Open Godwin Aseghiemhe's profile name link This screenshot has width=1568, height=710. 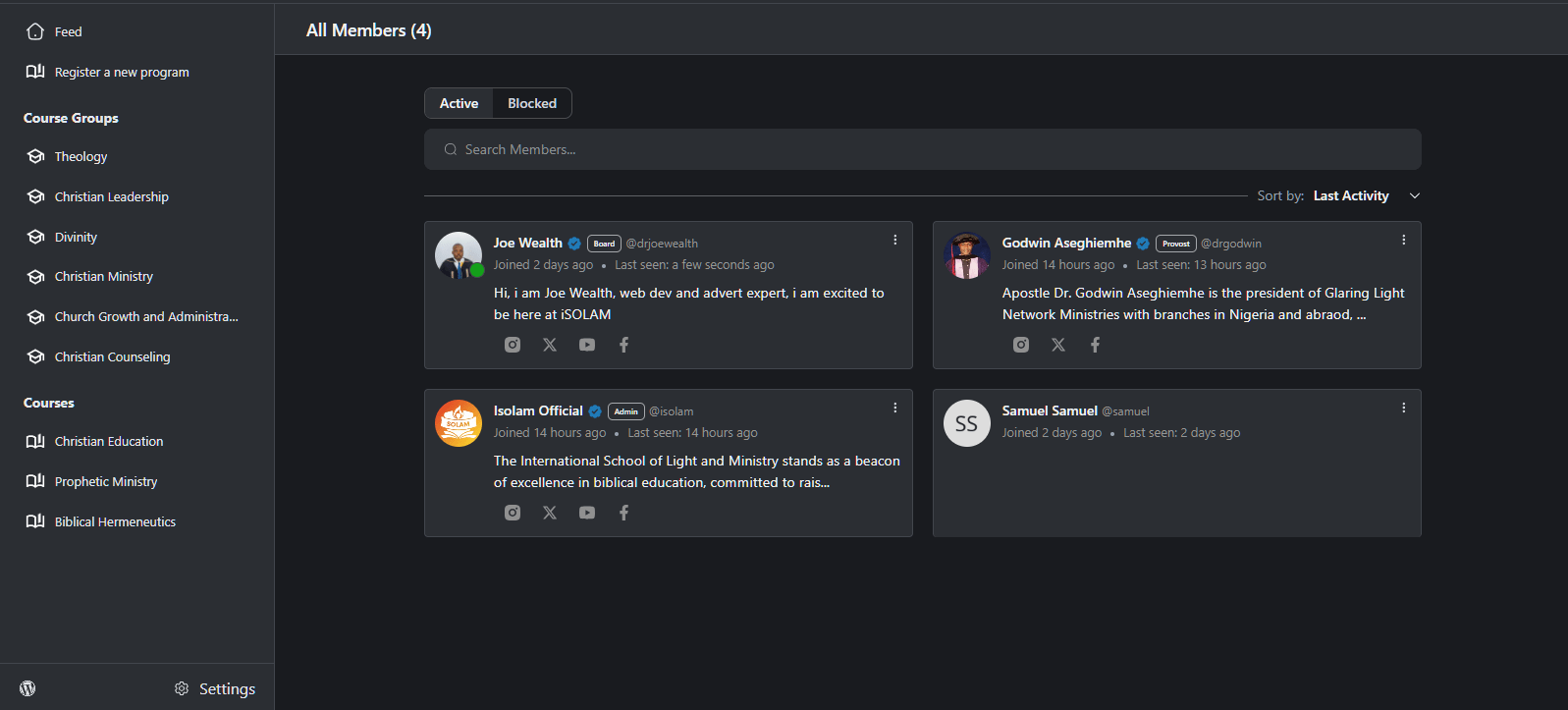[1066, 243]
